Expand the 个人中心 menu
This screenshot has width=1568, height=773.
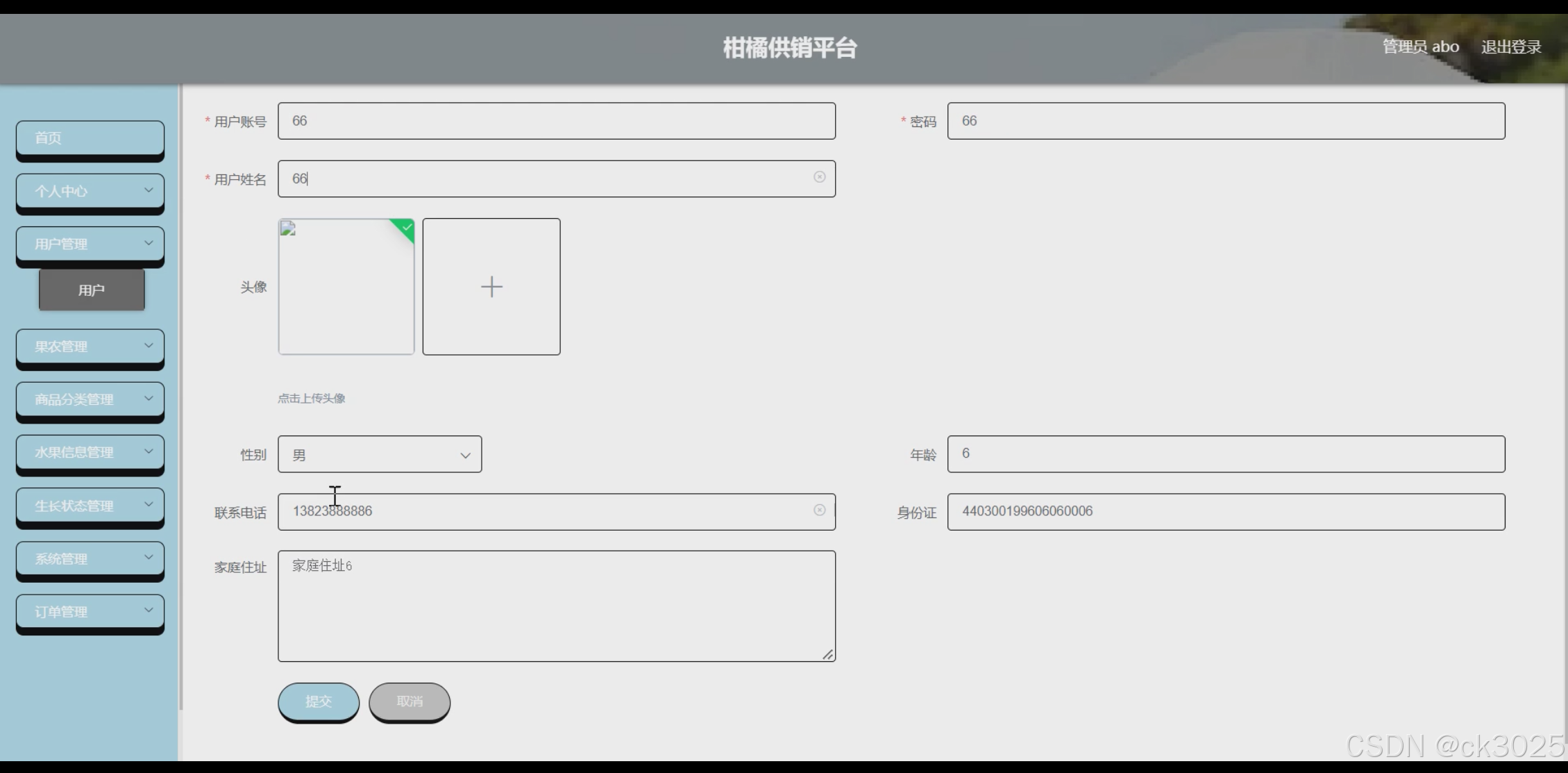pos(90,191)
